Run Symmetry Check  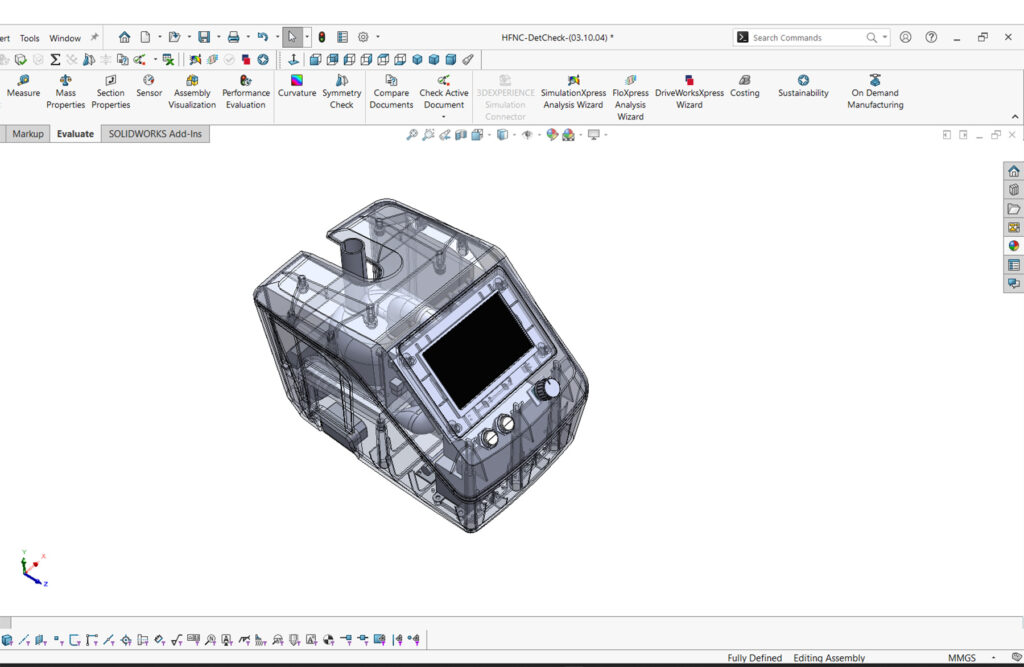point(342,92)
